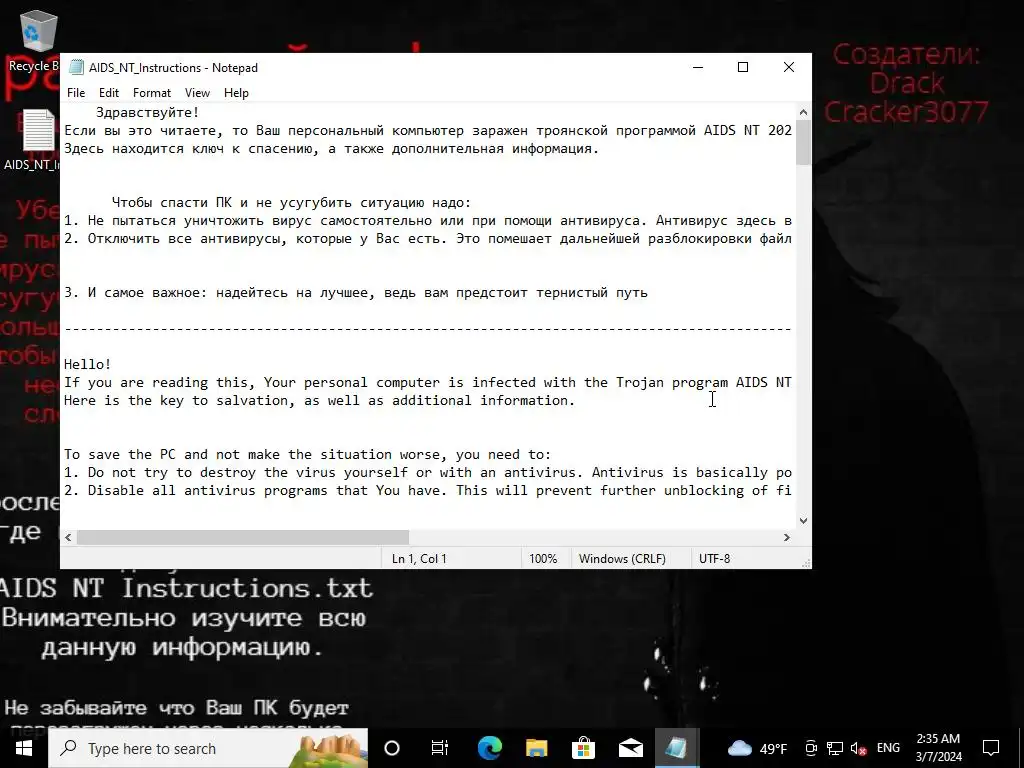This screenshot has height=768, width=1024.
Task: Click the horizontal scrollbar thumb
Action: click(x=243, y=537)
